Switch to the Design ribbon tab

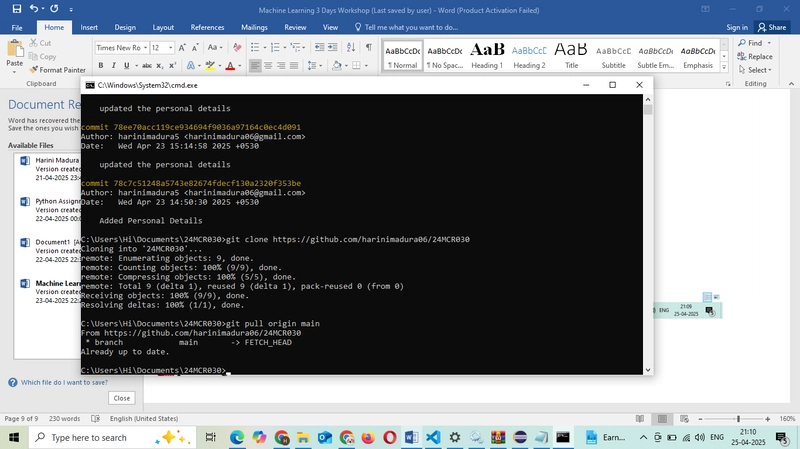pyautogui.click(x=125, y=28)
